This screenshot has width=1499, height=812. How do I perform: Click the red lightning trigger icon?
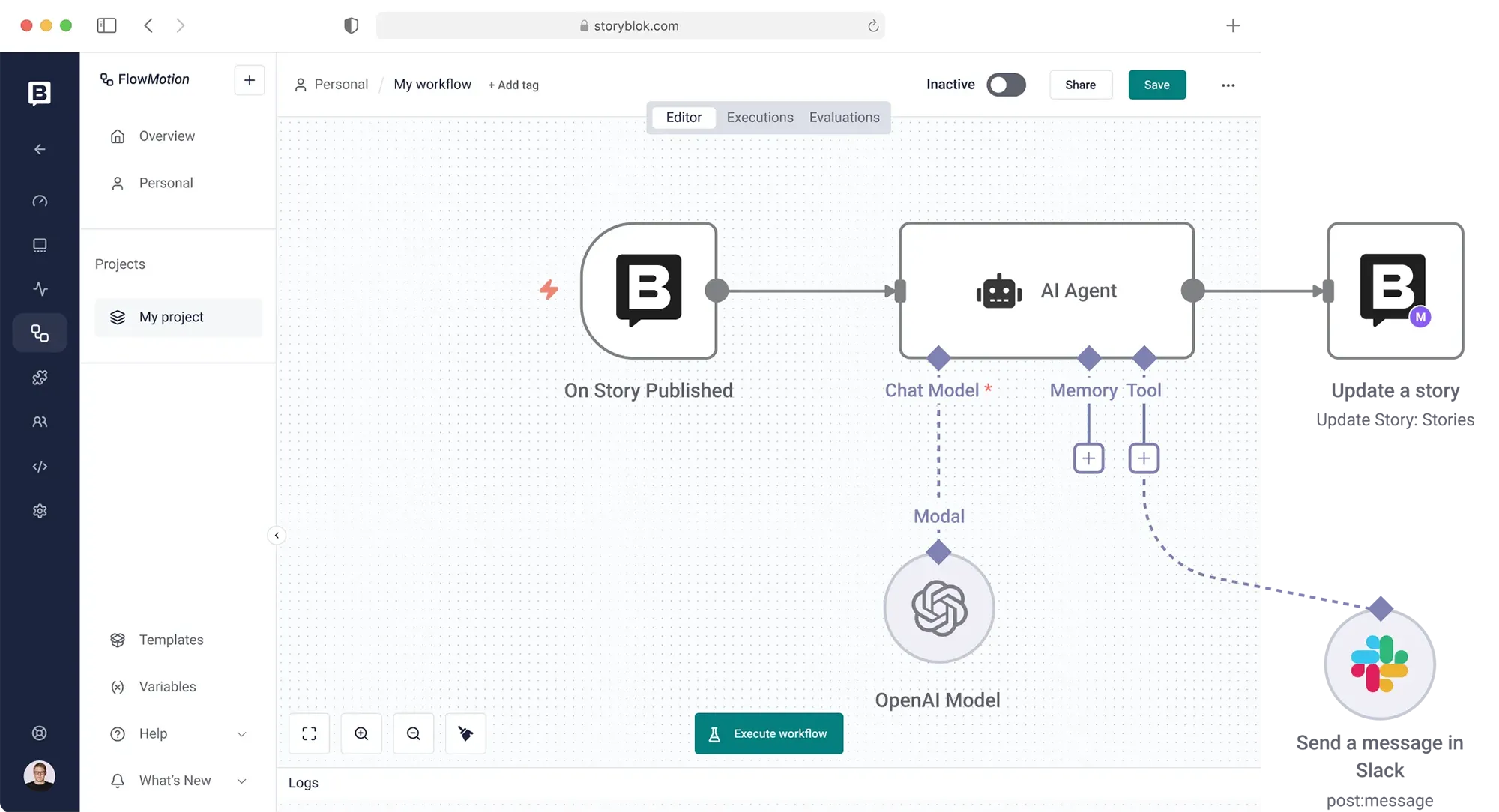click(549, 290)
